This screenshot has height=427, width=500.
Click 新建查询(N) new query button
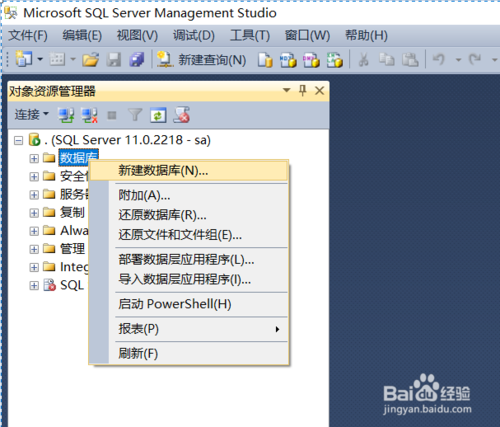pos(202,60)
